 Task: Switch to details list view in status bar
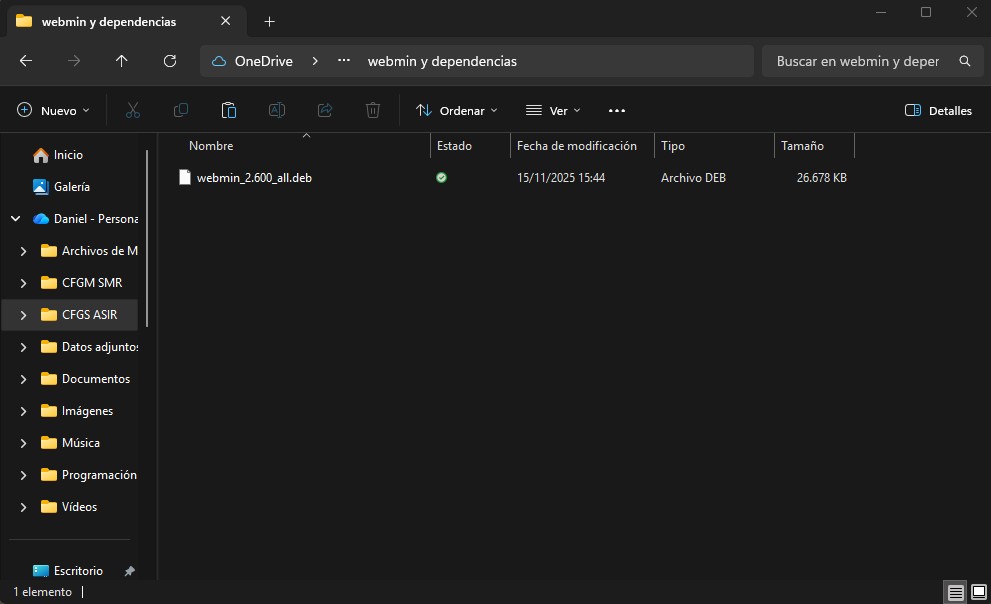(955, 592)
